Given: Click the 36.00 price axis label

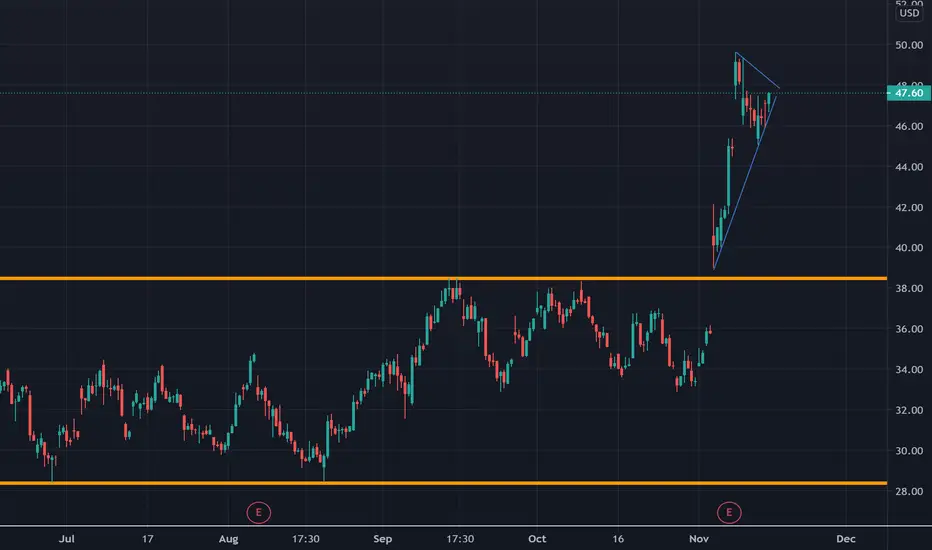Looking at the screenshot, I should pyautogui.click(x=909, y=329).
